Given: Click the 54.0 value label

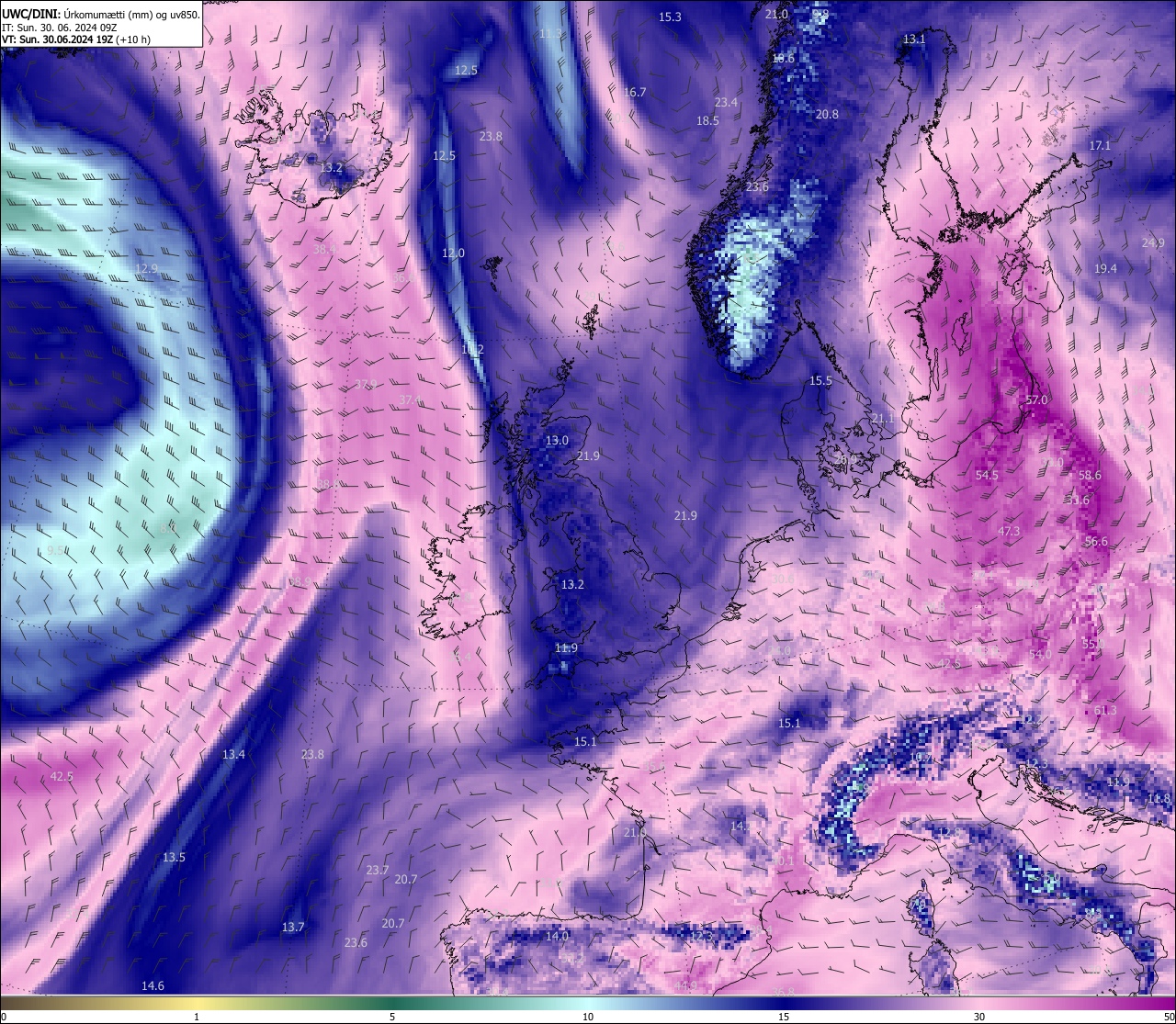Looking at the screenshot, I should (x=1040, y=655).
